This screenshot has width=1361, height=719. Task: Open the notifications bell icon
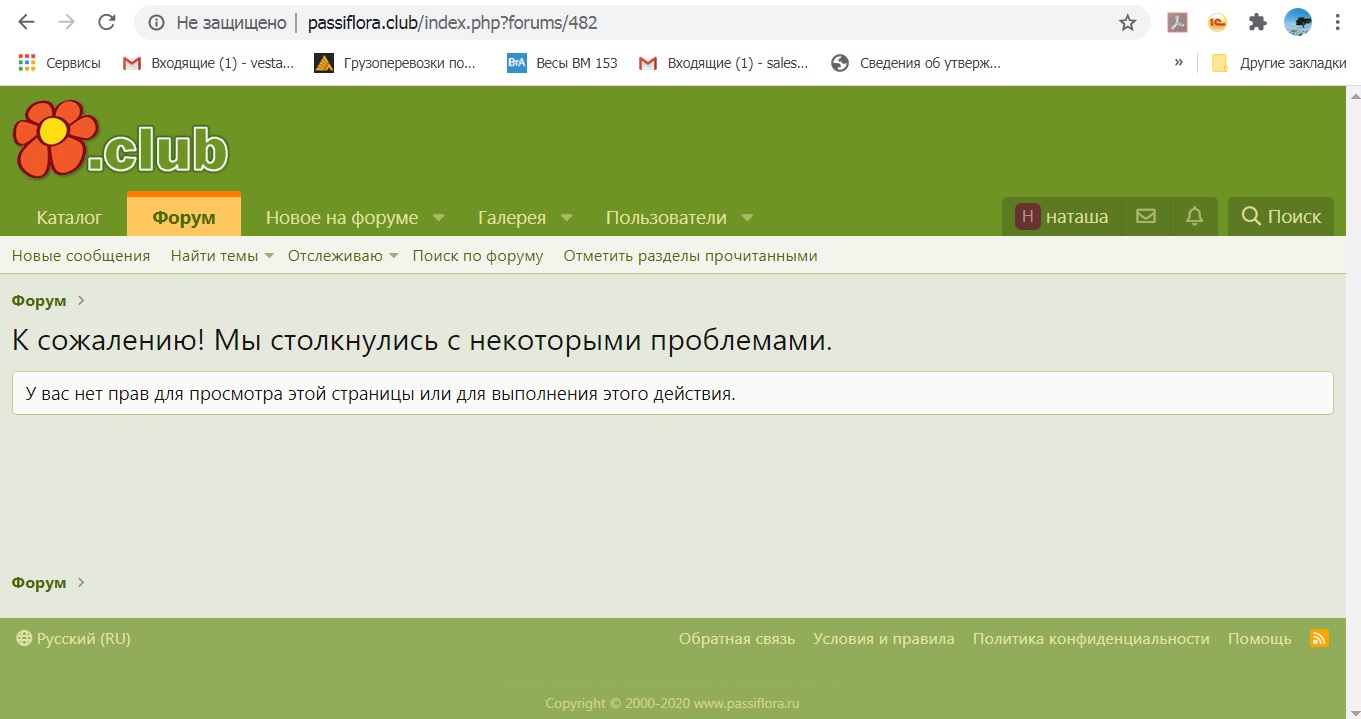click(x=1194, y=216)
